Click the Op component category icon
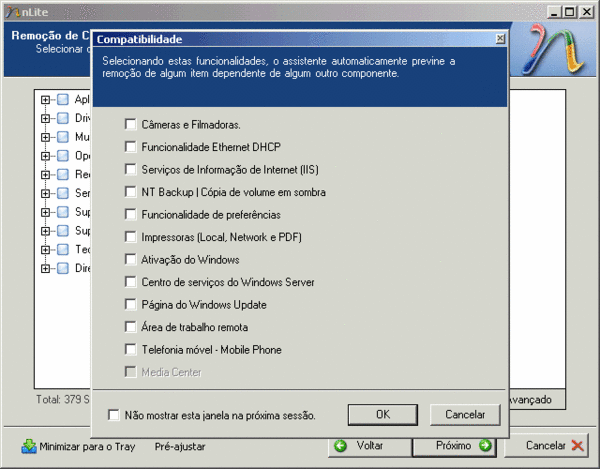The height and width of the screenshot is (469, 600). pos(63,156)
